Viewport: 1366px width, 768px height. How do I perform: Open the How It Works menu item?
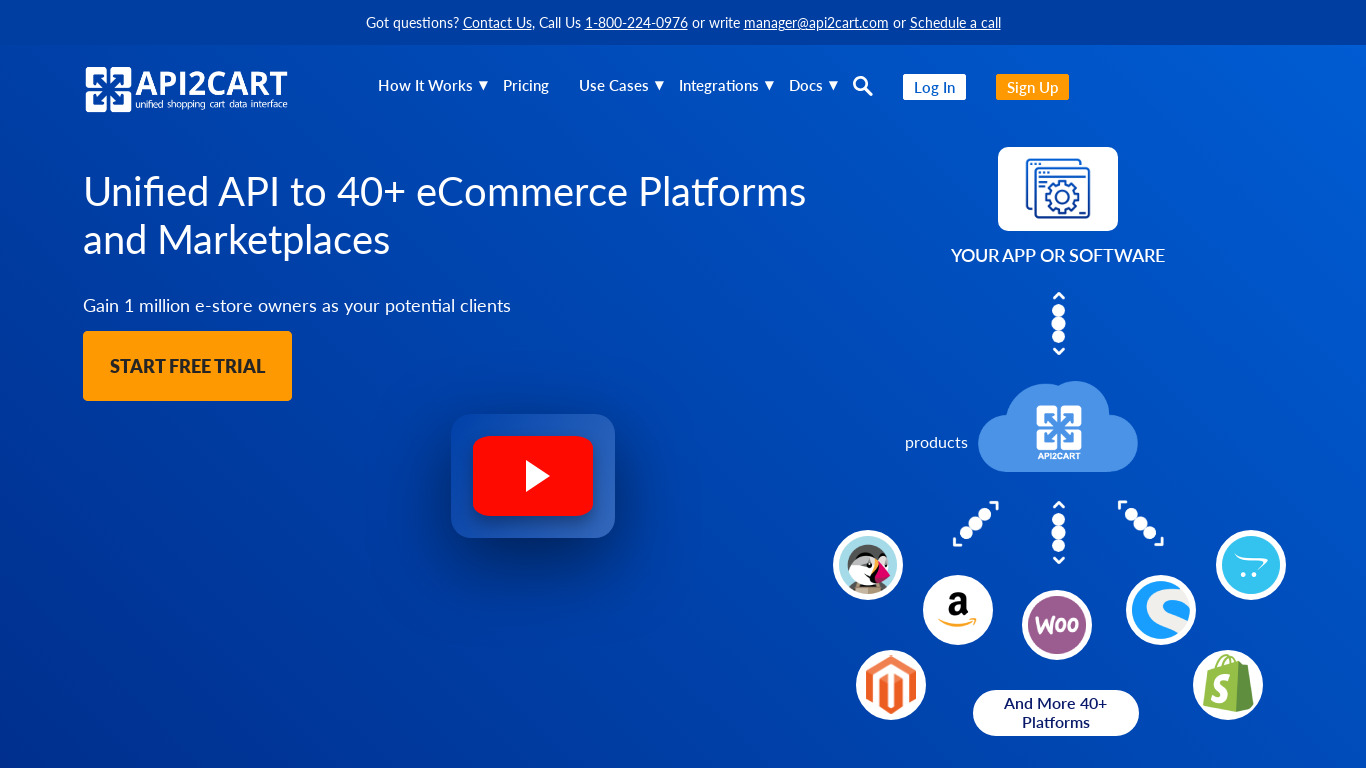point(425,86)
